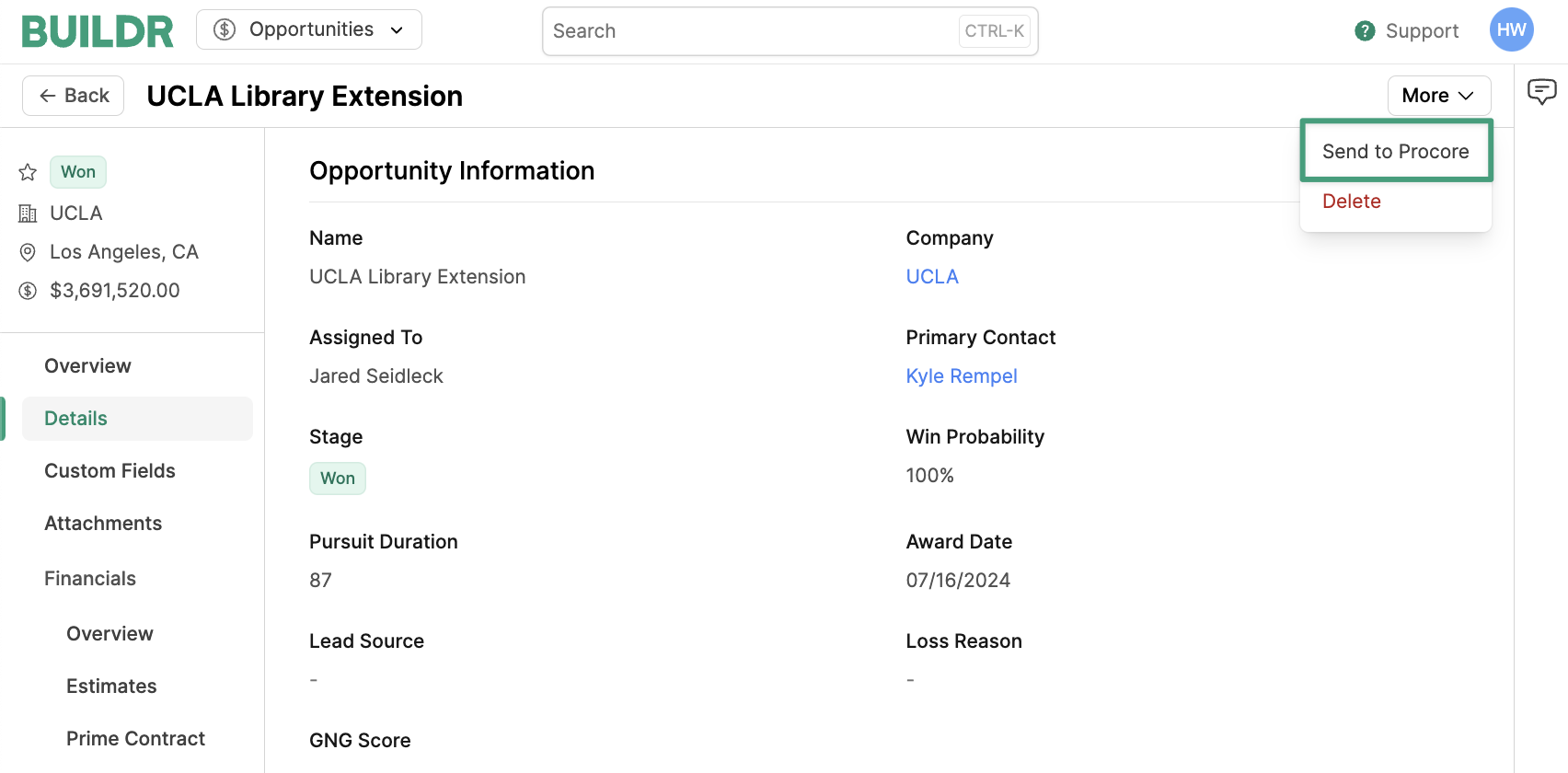Click the dollar icon beside $3,691,520.00

tap(28, 291)
